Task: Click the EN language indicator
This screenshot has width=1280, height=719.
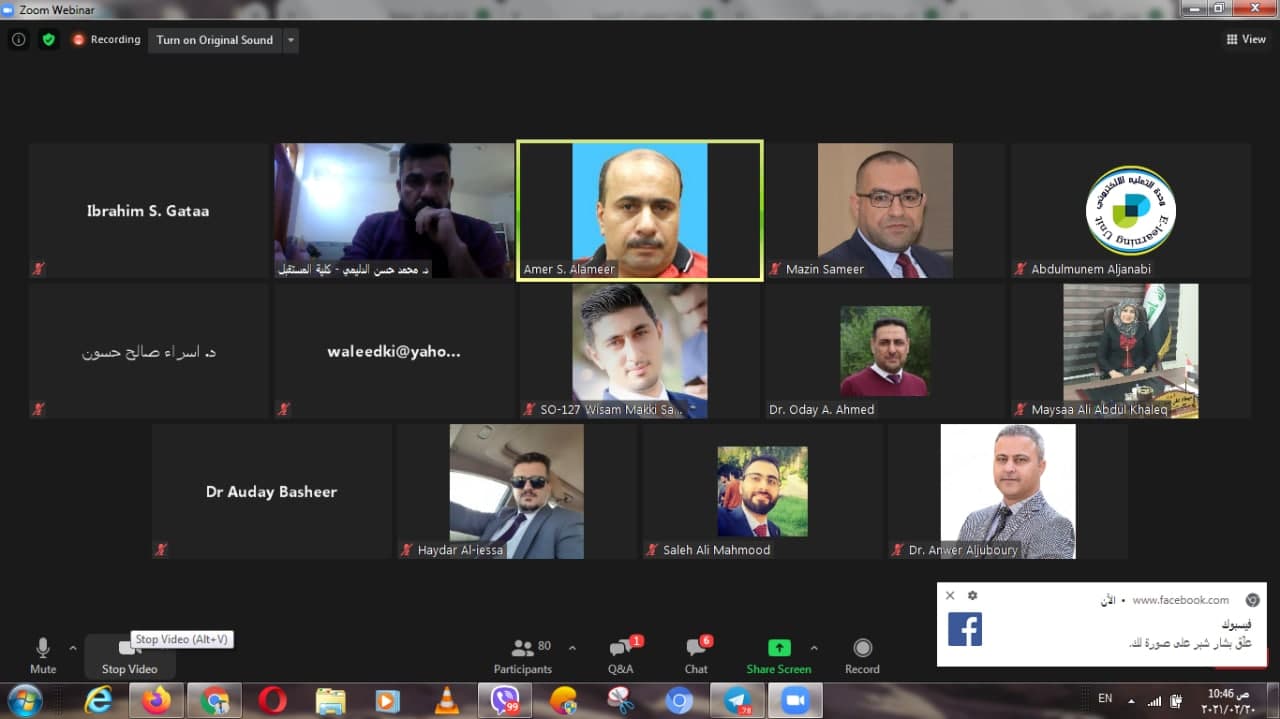Action: click(1105, 698)
